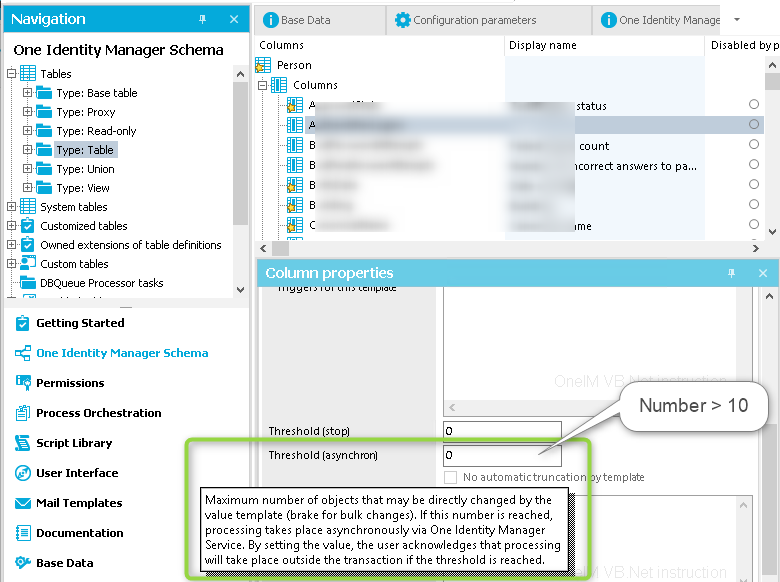
Task: Pin the Navigation panel
Action: pos(202,19)
